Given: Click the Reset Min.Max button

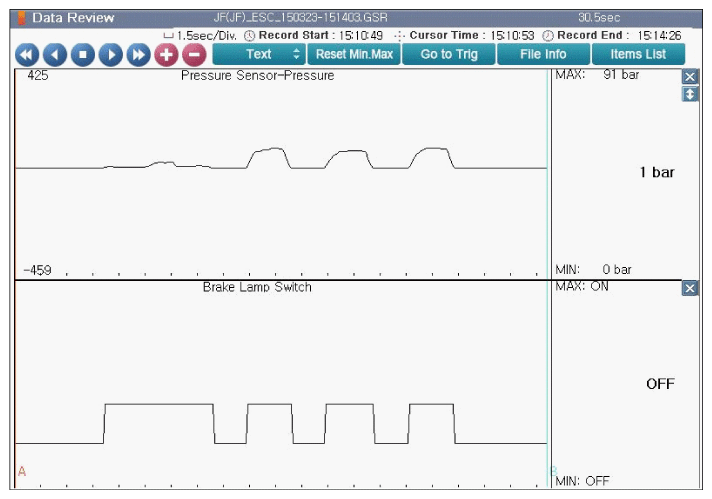Looking at the screenshot, I should pos(354,54).
